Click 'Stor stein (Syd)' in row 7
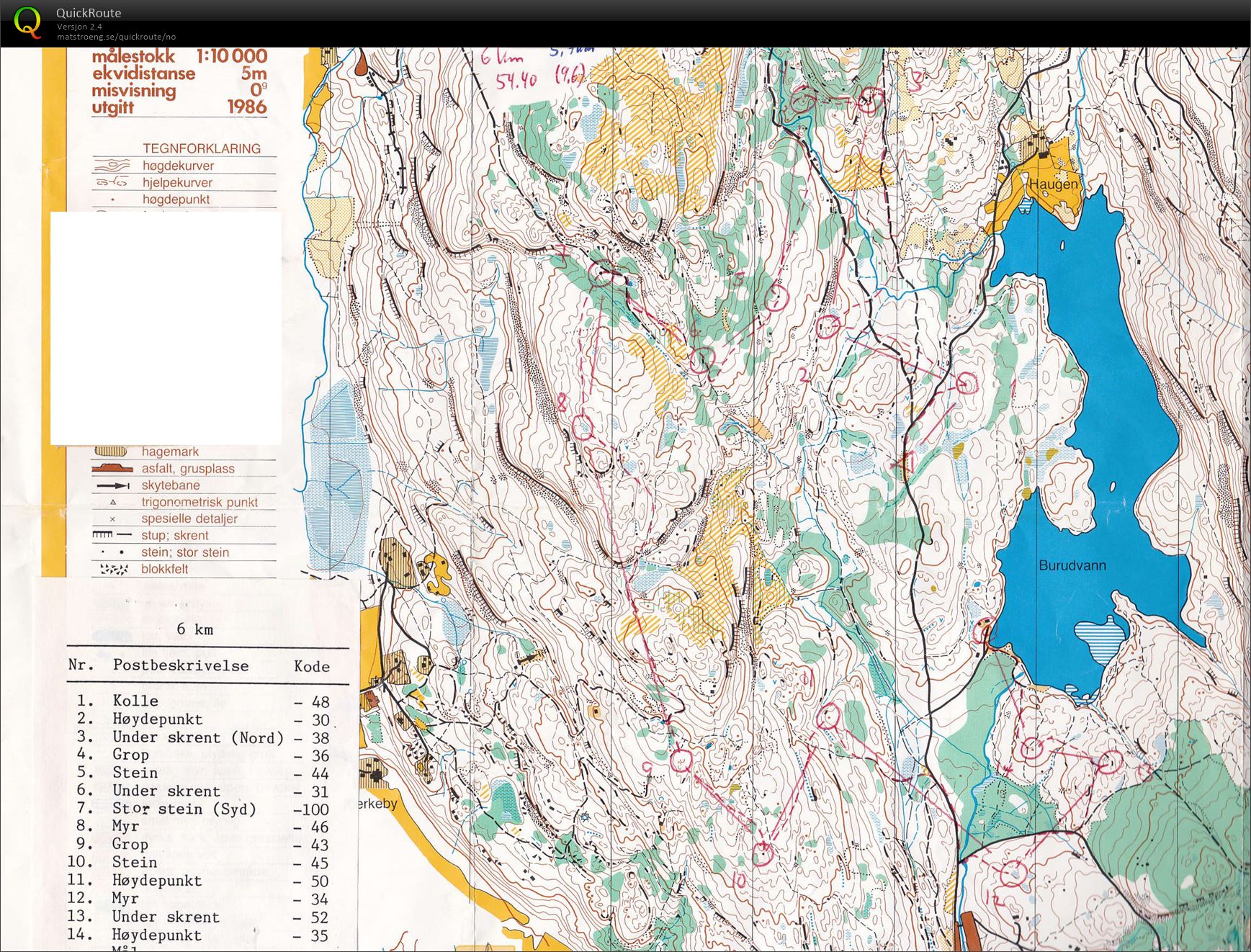 coord(184,809)
